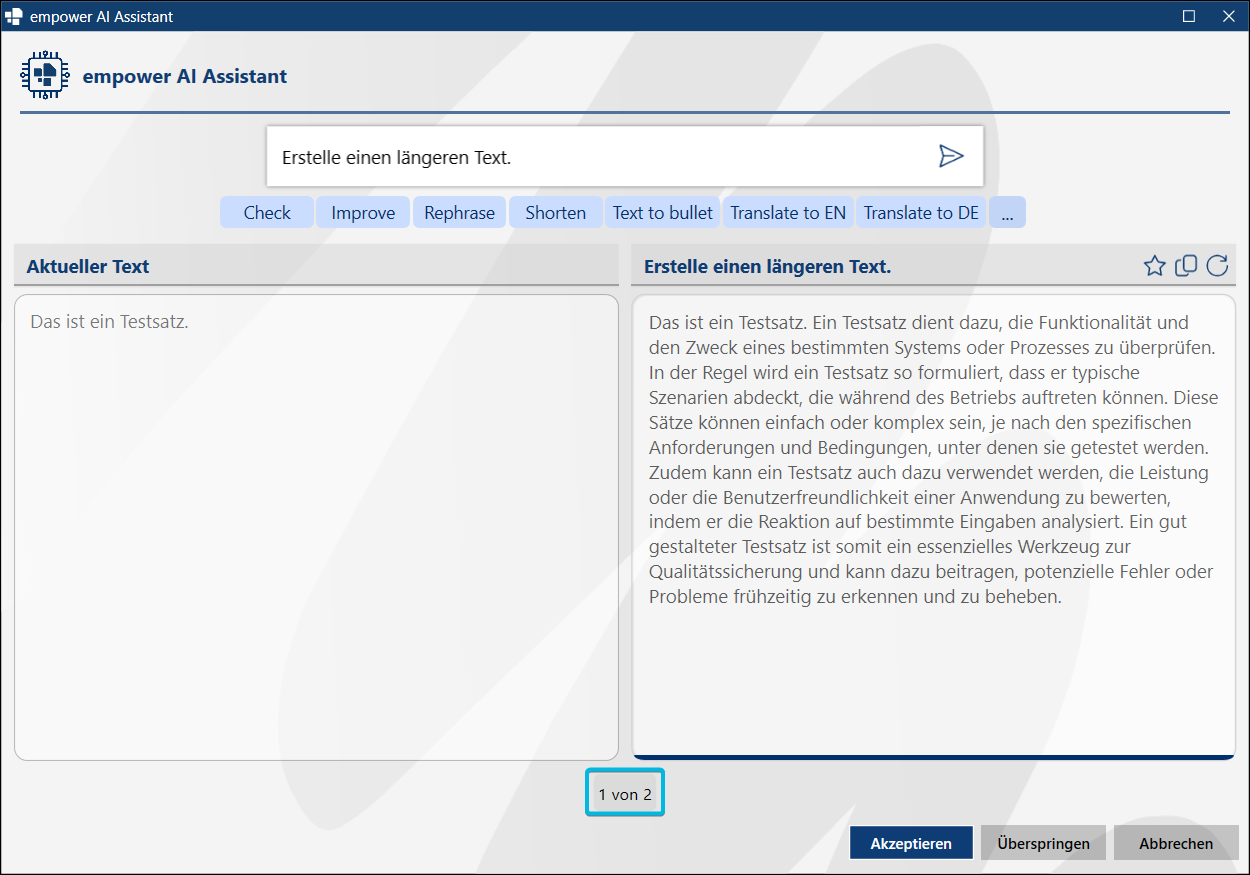The width and height of the screenshot is (1250, 875).
Task: Skip with the Überspringen button
Action: click(x=1043, y=843)
